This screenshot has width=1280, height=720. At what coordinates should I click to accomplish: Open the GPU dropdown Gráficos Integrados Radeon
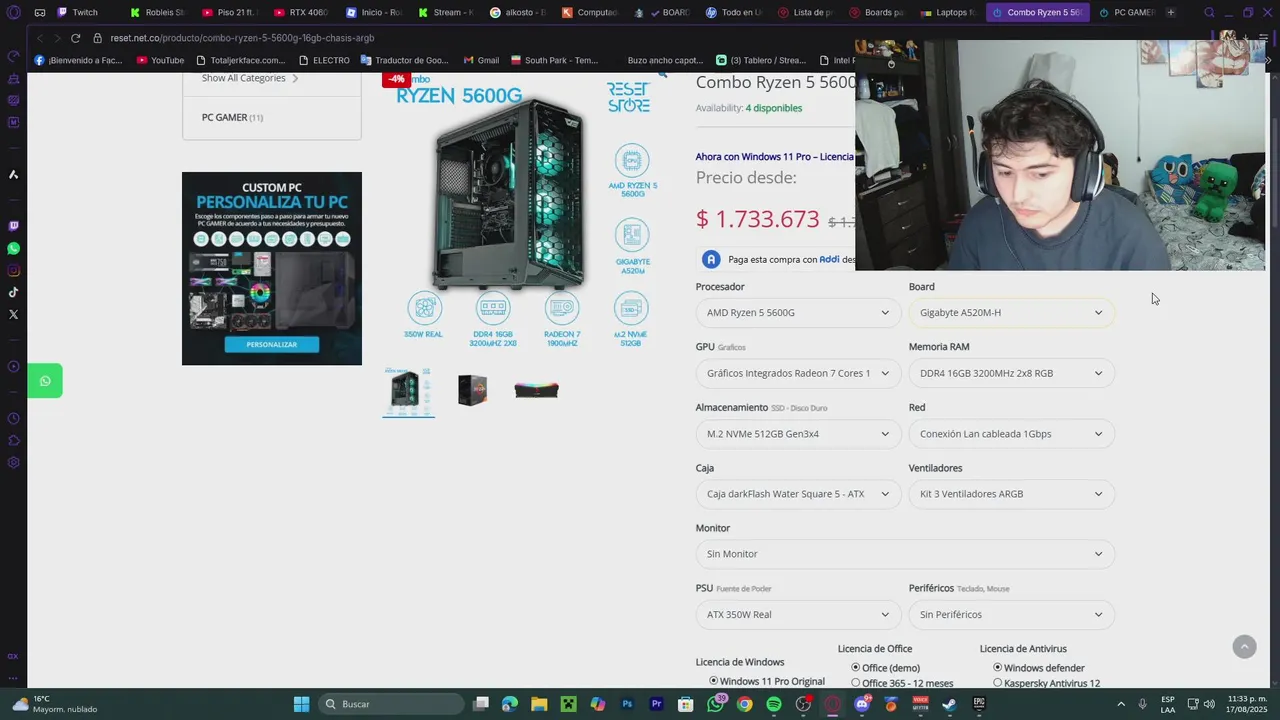point(798,373)
